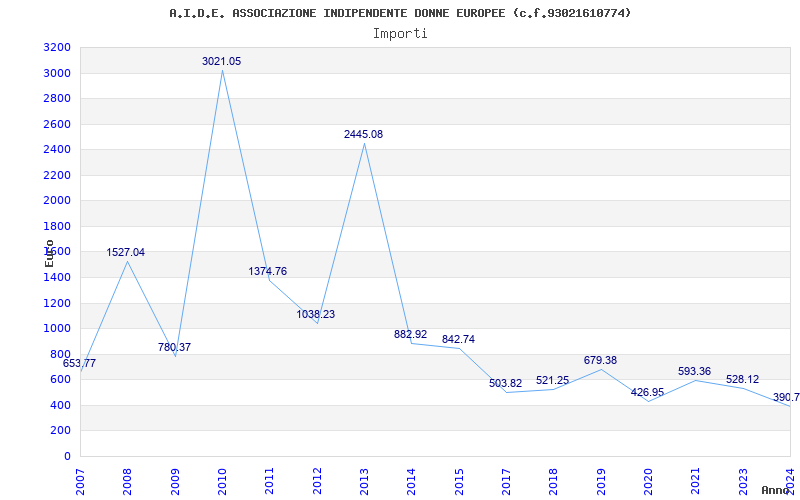Select the 2400 y-axis tick label
This screenshot has height=500, width=800.
[x=58, y=150]
